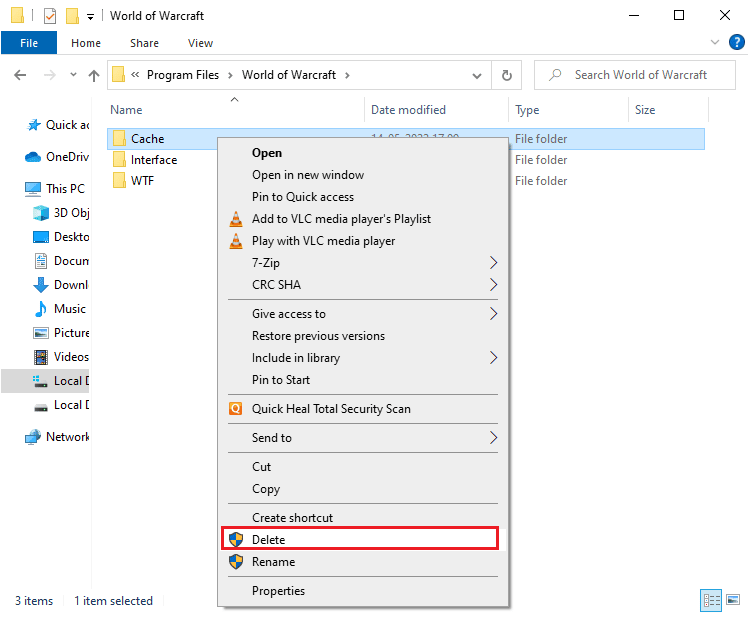Select the WTF folder

(x=142, y=181)
